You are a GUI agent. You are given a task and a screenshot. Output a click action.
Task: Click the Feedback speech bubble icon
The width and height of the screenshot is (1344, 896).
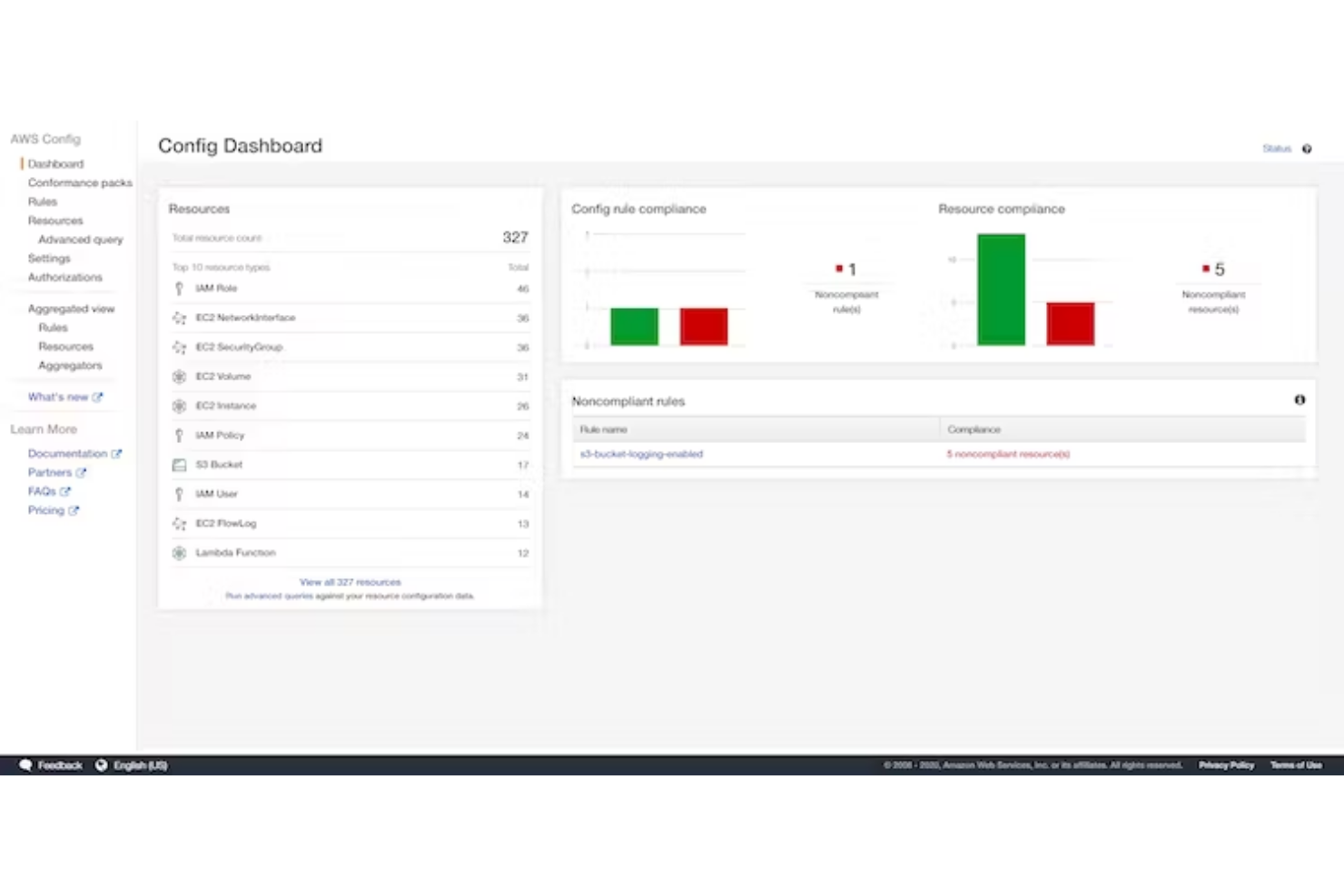[x=25, y=765]
